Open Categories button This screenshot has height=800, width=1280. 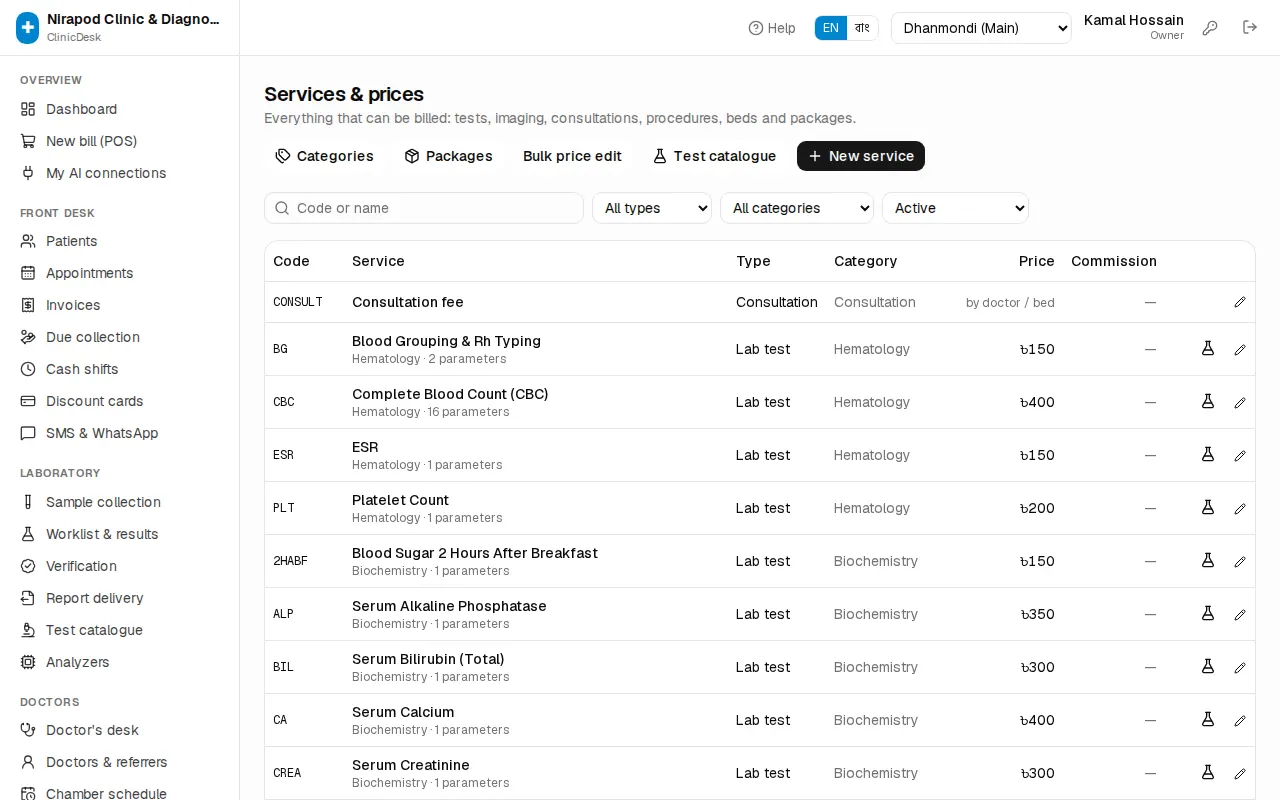coord(324,156)
